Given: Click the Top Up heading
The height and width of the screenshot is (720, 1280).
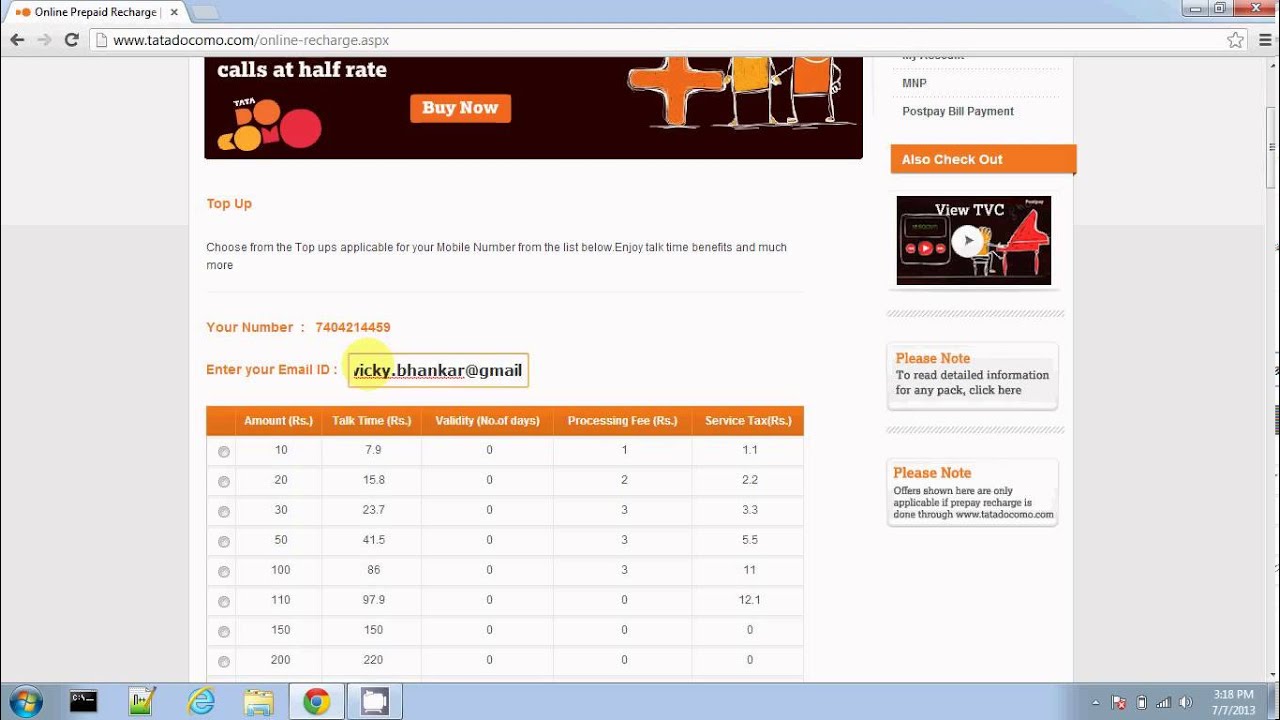Looking at the screenshot, I should pyautogui.click(x=229, y=203).
